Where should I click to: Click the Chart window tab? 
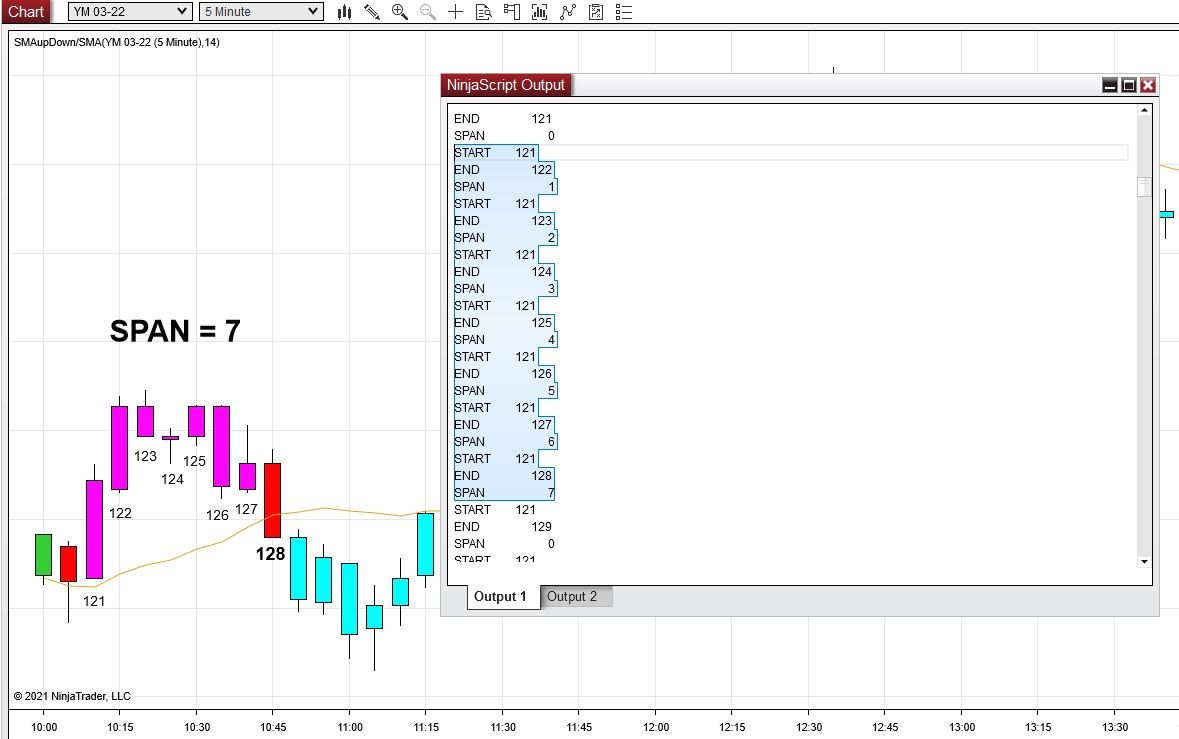(x=26, y=11)
